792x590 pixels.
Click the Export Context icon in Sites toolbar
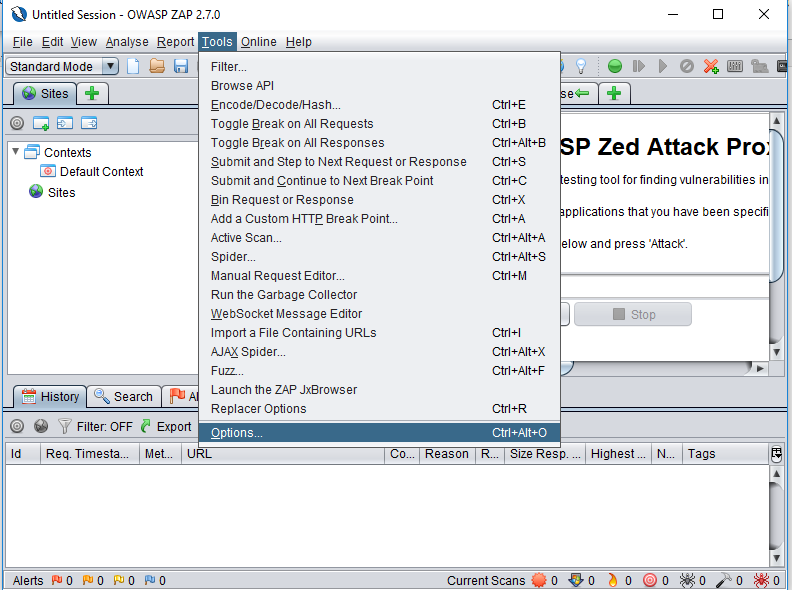point(89,123)
